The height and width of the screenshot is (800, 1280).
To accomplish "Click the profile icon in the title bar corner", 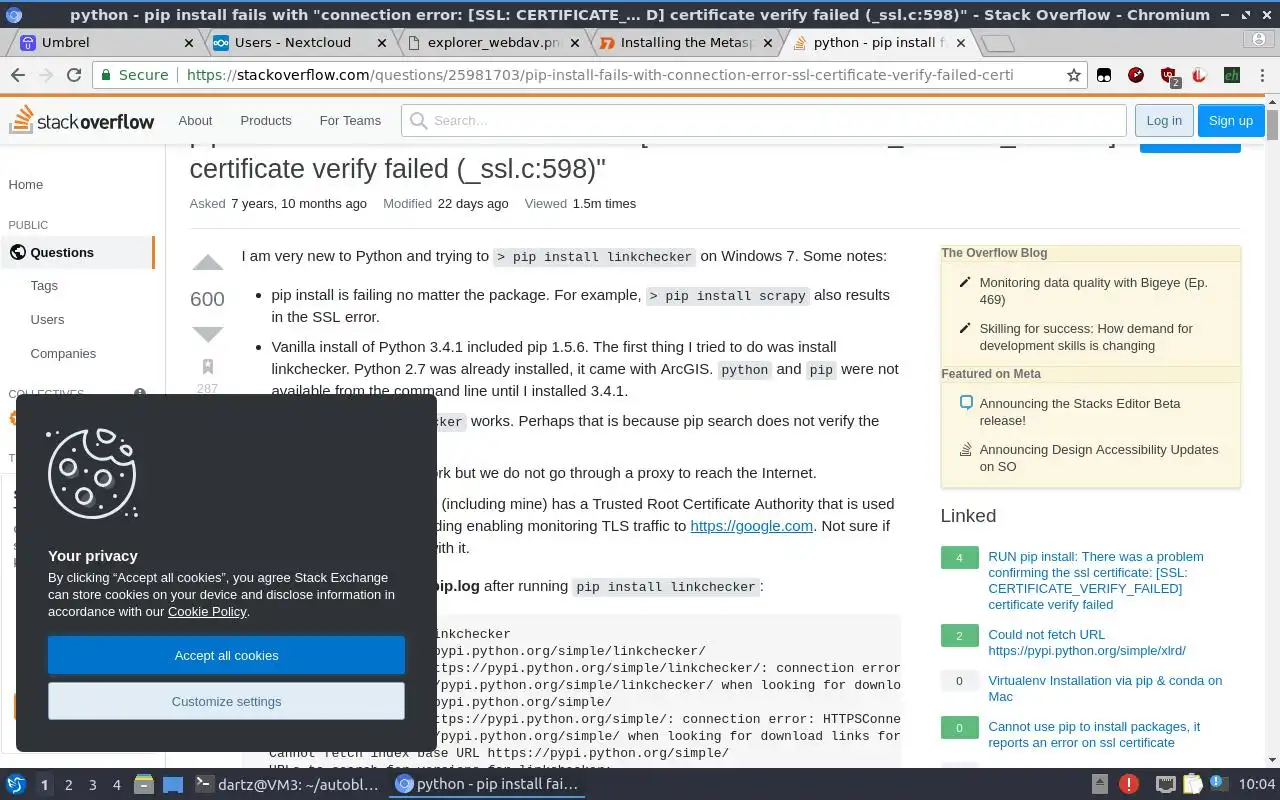I will coord(1258,39).
